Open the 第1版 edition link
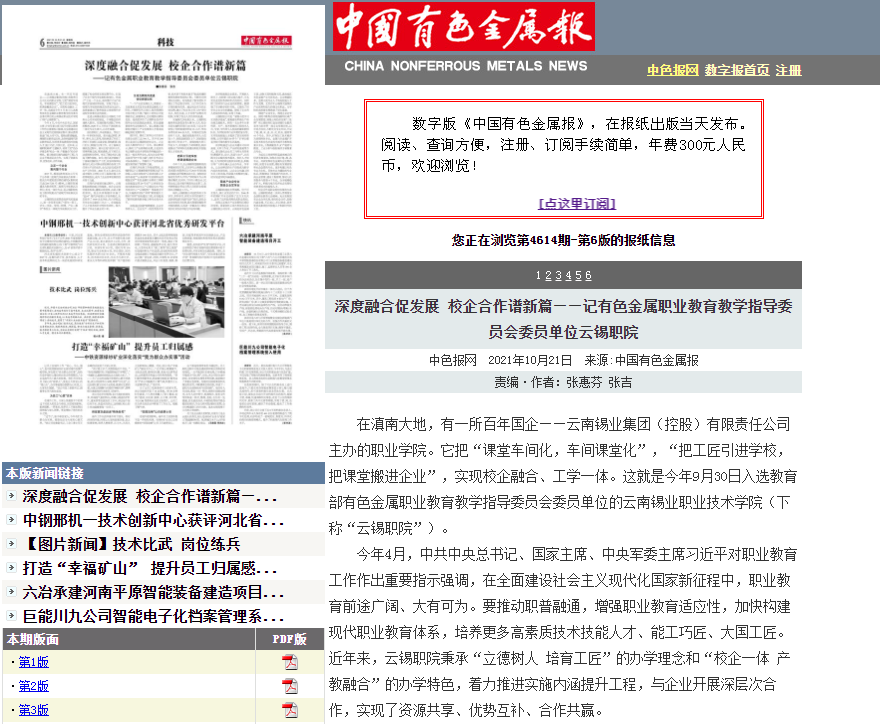Screen dimensions: 880x724 tap(33, 662)
